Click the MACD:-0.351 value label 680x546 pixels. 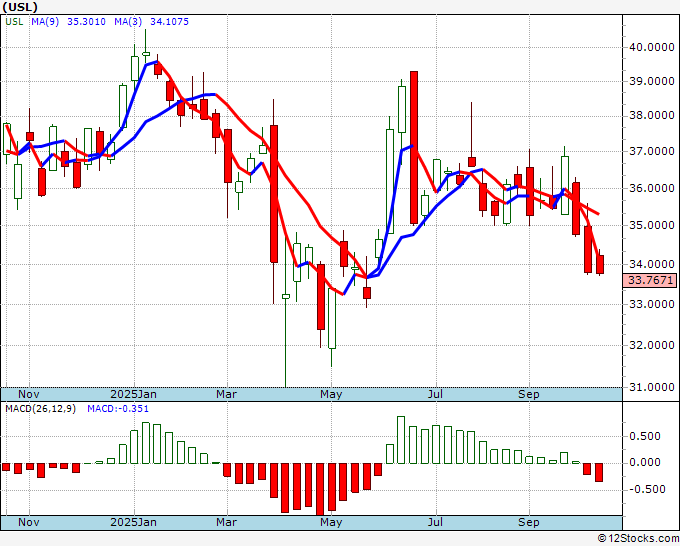118,409
